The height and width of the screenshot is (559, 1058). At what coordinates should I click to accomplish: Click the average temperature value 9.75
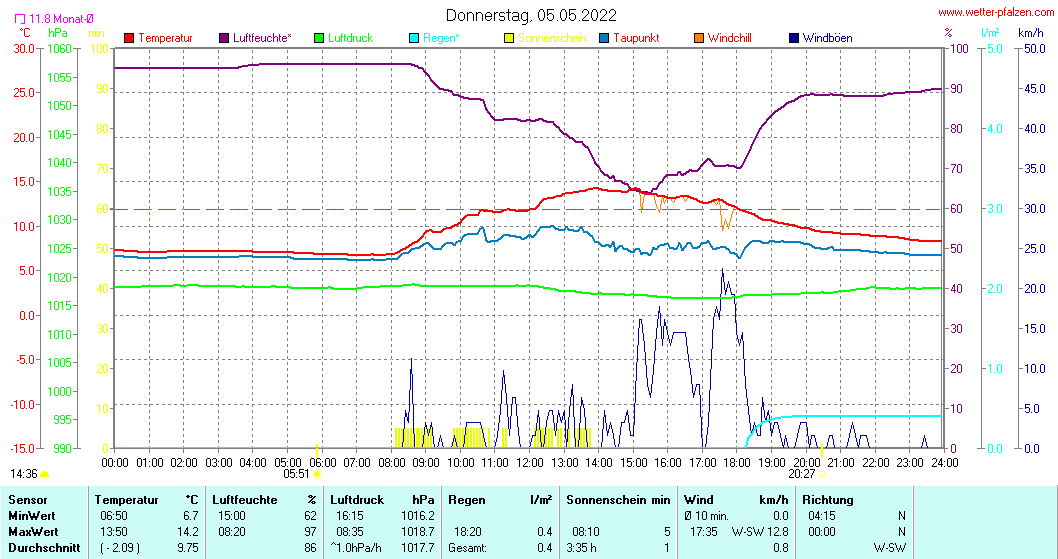[188, 548]
